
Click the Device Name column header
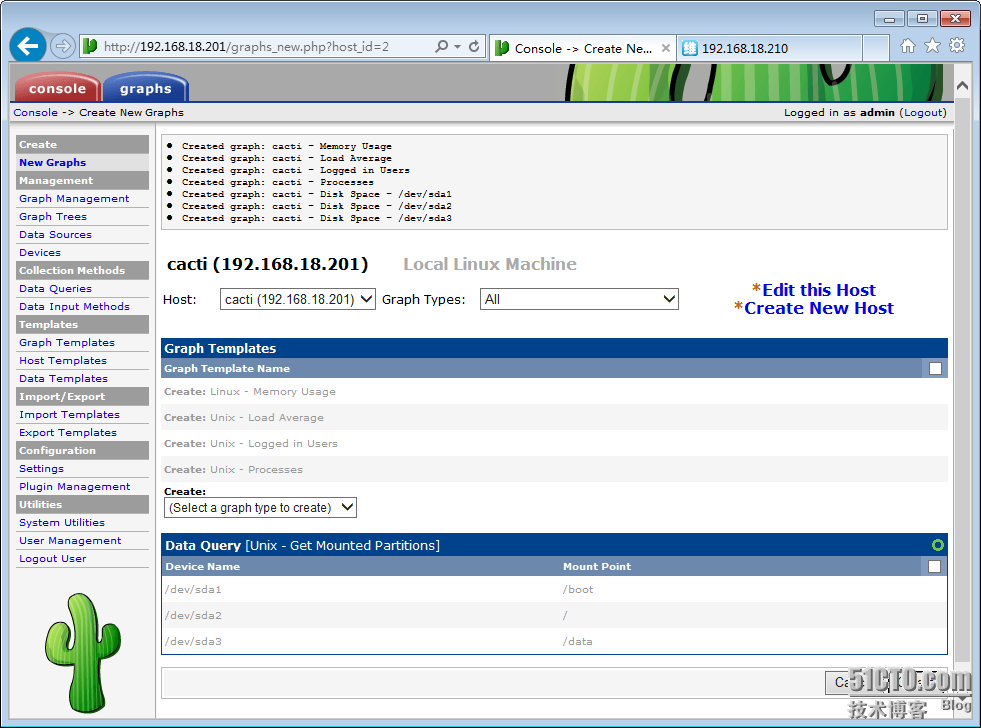(x=203, y=567)
